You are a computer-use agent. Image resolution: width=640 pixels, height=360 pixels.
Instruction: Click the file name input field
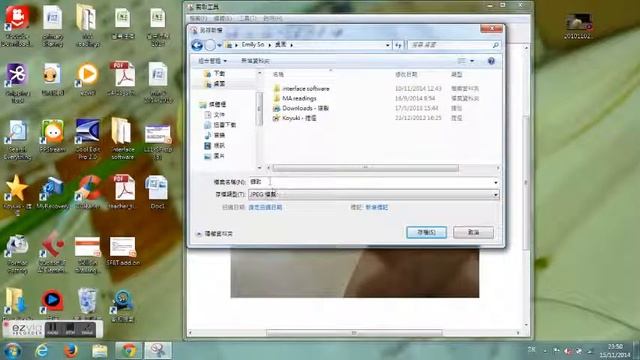coord(371,182)
